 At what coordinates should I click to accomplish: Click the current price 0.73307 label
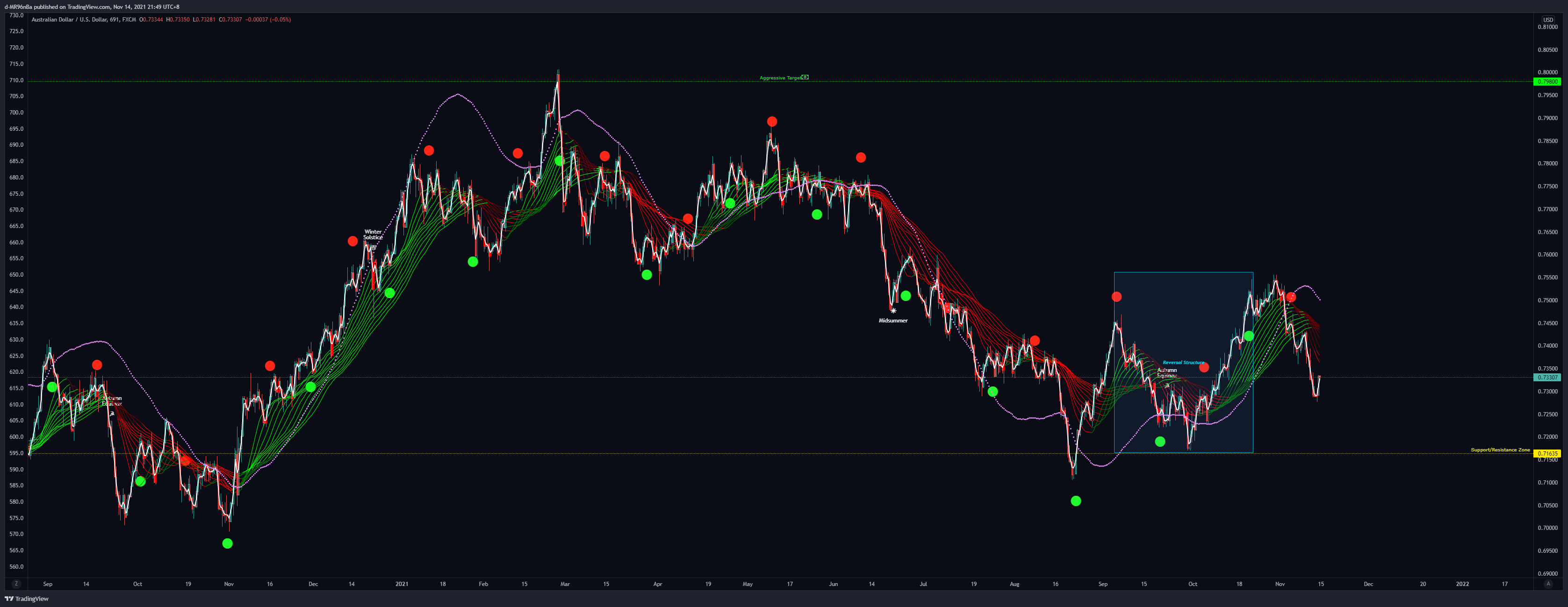[x=1546, y=377]
